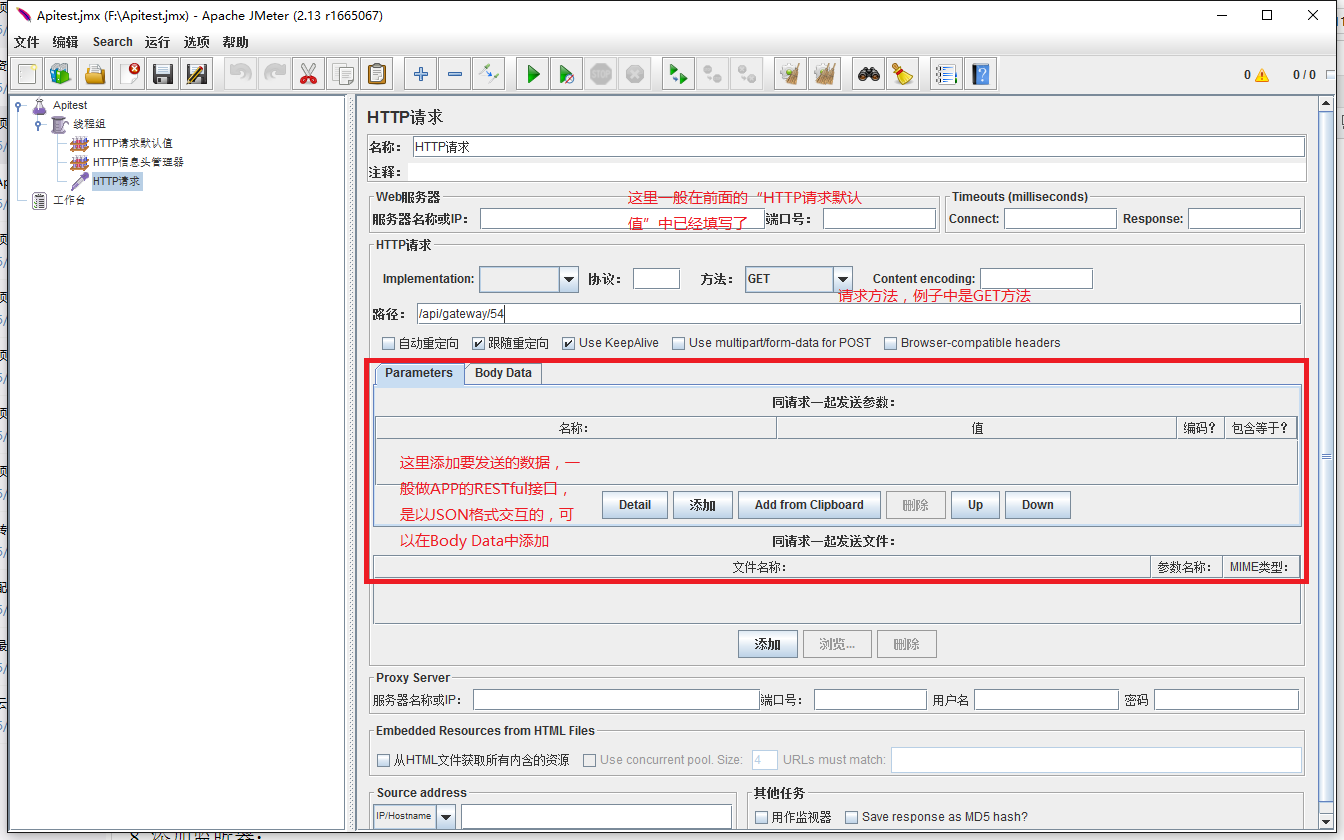This screenshot has height=840, width=1344.
Task: Open the IP/Hostname source address dropdown
Action: coord(445,817)
